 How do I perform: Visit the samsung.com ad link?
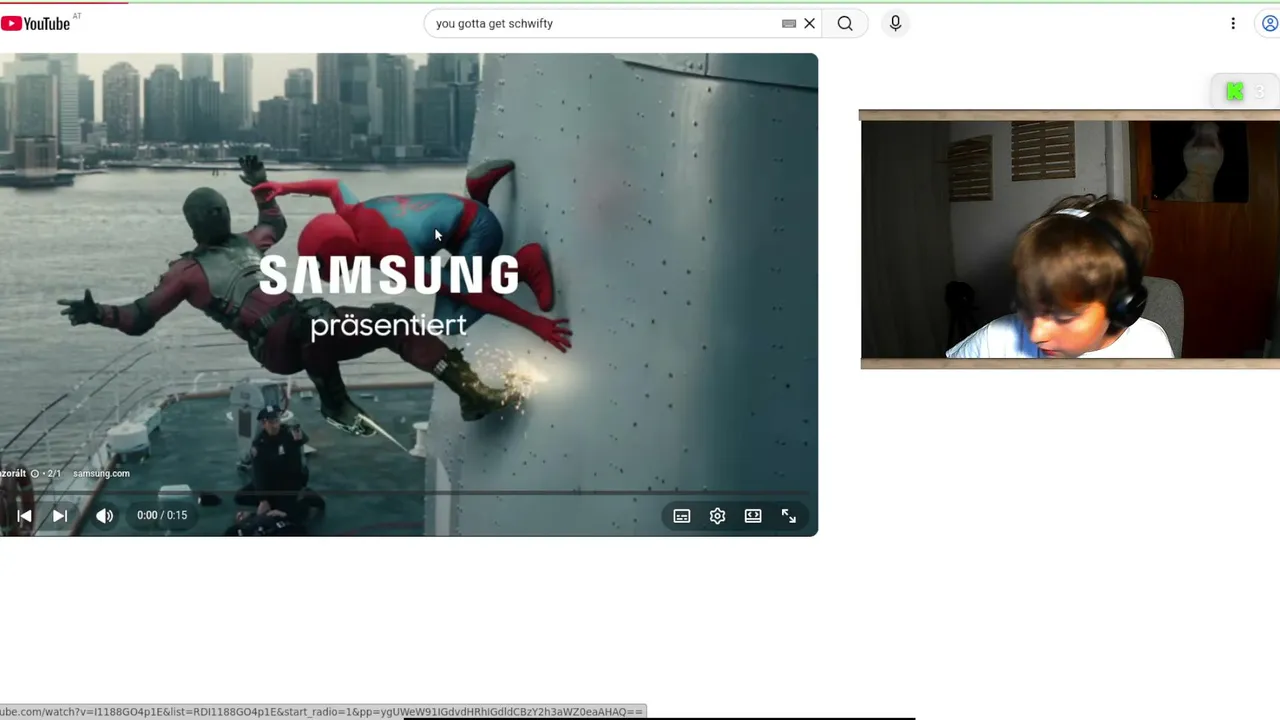click(101, 474)
